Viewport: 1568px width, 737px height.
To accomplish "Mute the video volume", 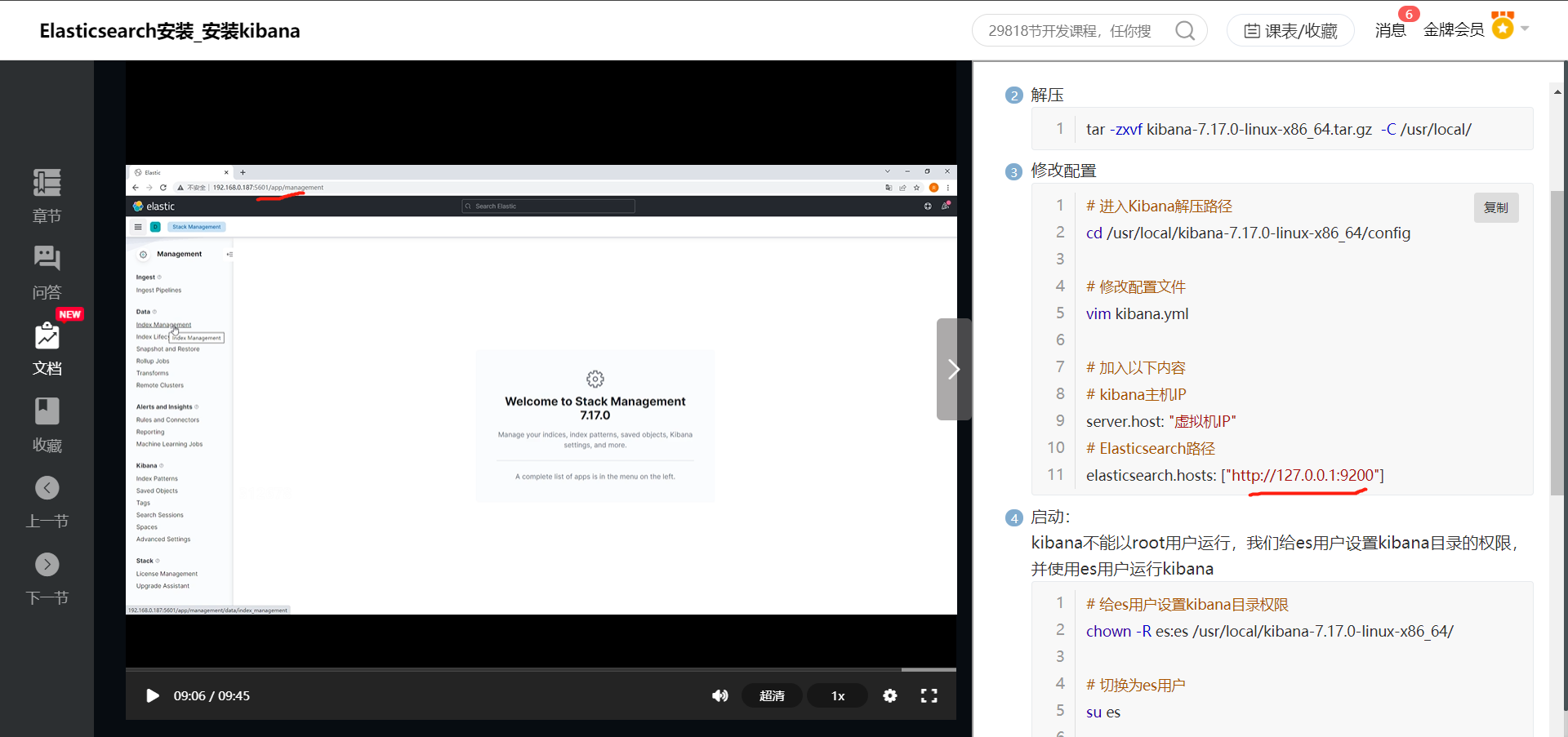I will click(x=719, y=695).
